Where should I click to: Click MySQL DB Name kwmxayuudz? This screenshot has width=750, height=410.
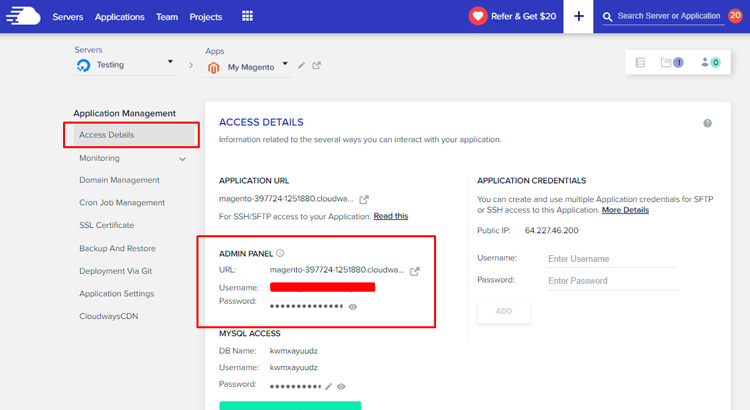[294, 351]
